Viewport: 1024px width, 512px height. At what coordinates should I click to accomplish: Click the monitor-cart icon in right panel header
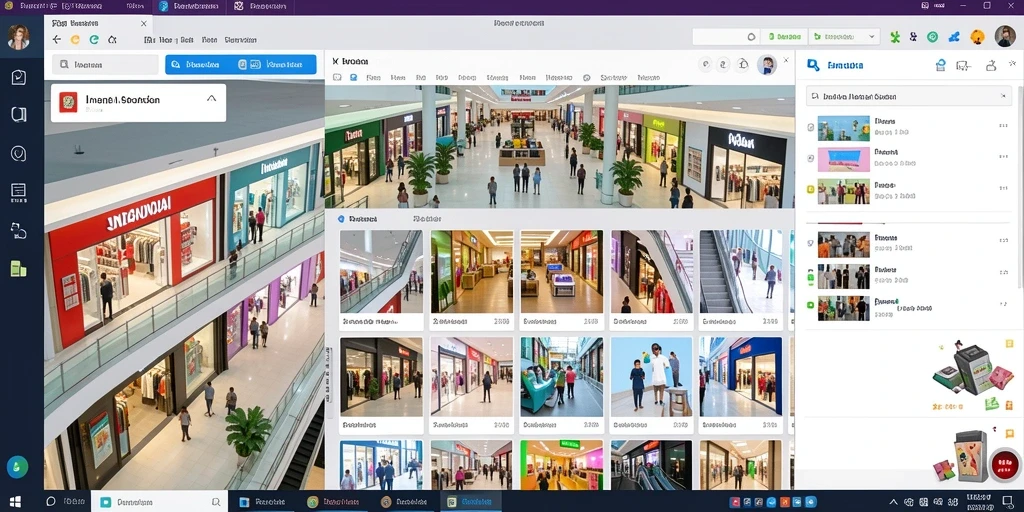[963, 65]
